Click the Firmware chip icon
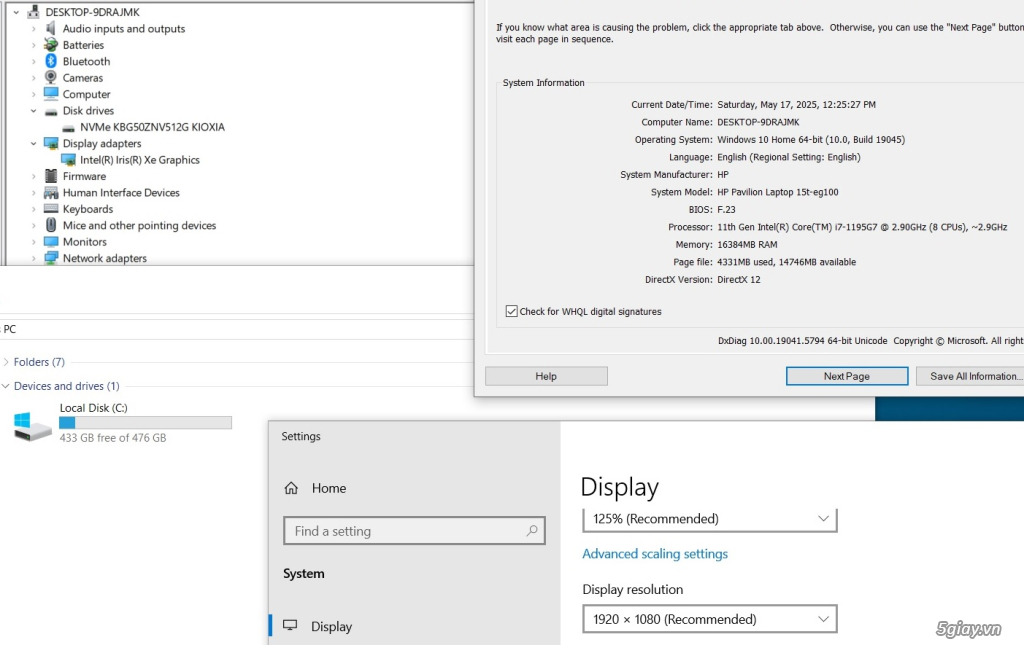The width and height of the screenshot is (1024, 645). [x=51, y=176]
